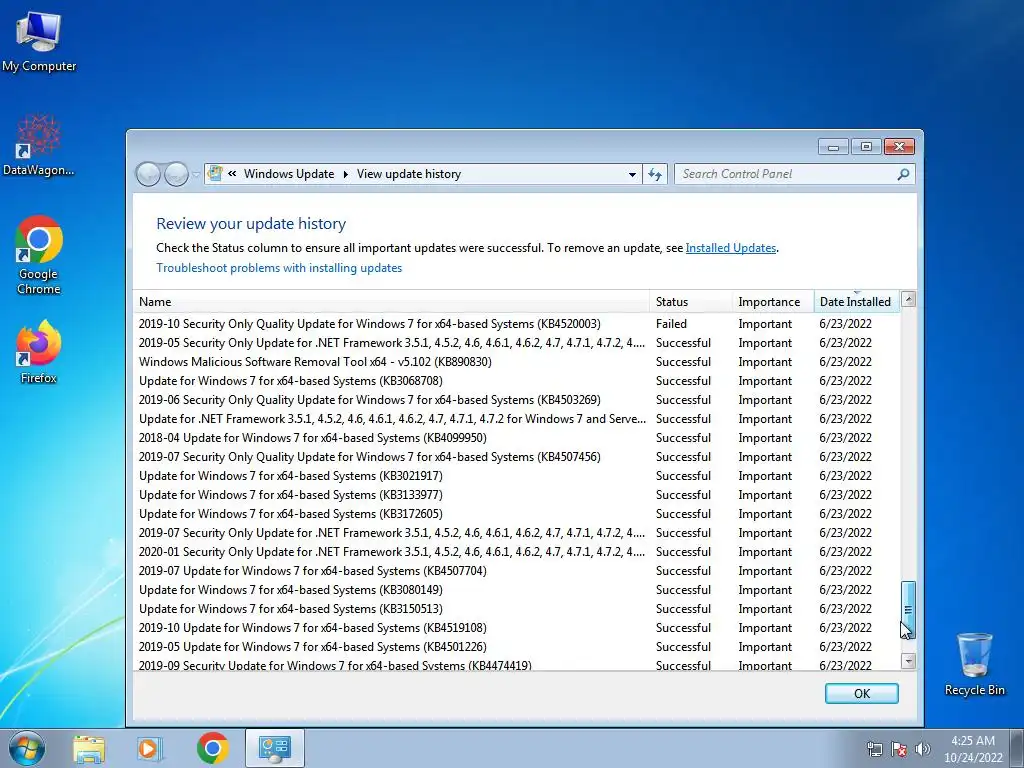The image size is (1024, 768).
Task: Refresh the update history view
Action: pos(654,174)
